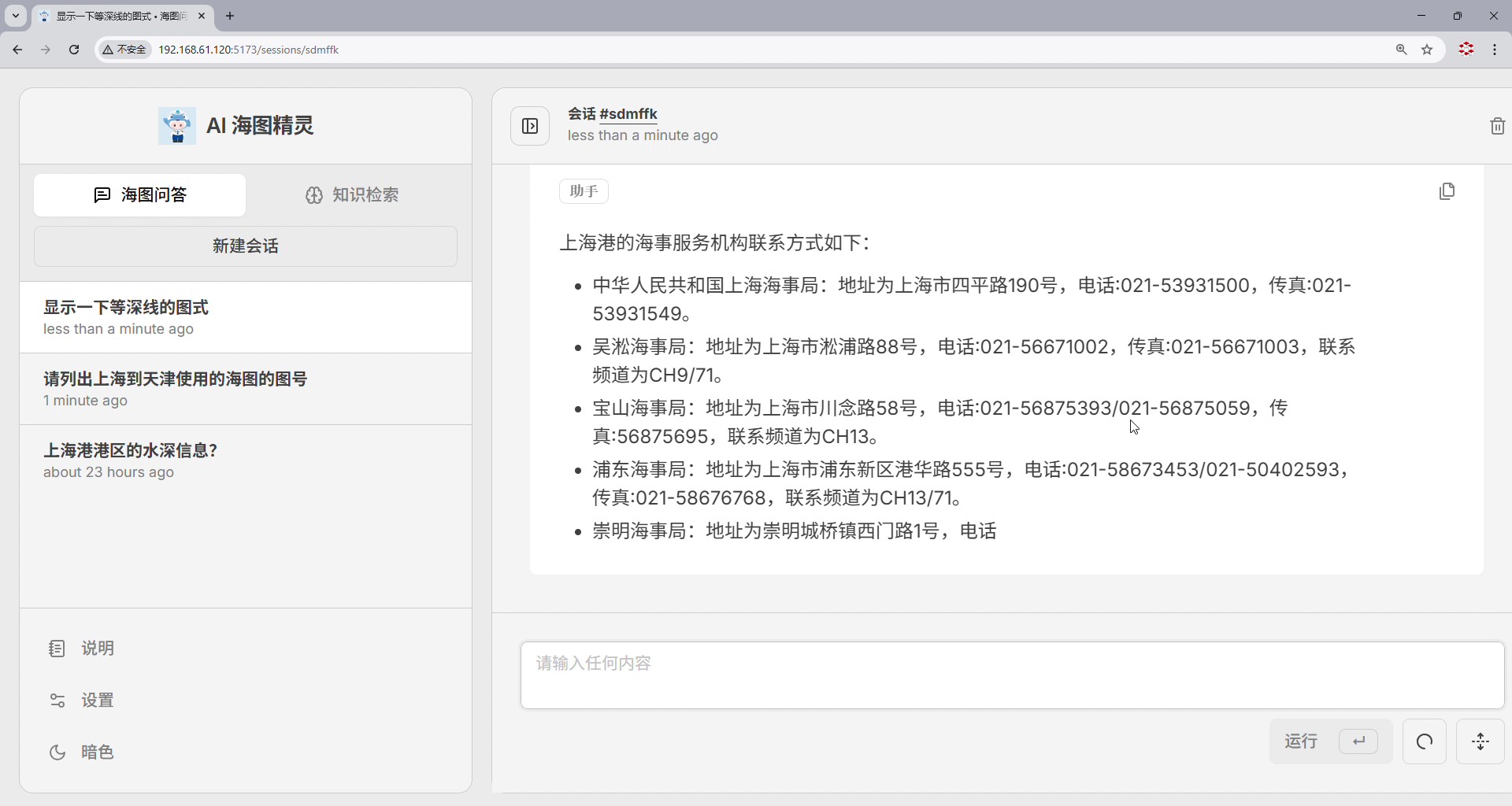This screenshot has height=806, width=1512.
Task: Click the AI 海图精灵 mascot logo
Action: (177, 126)
